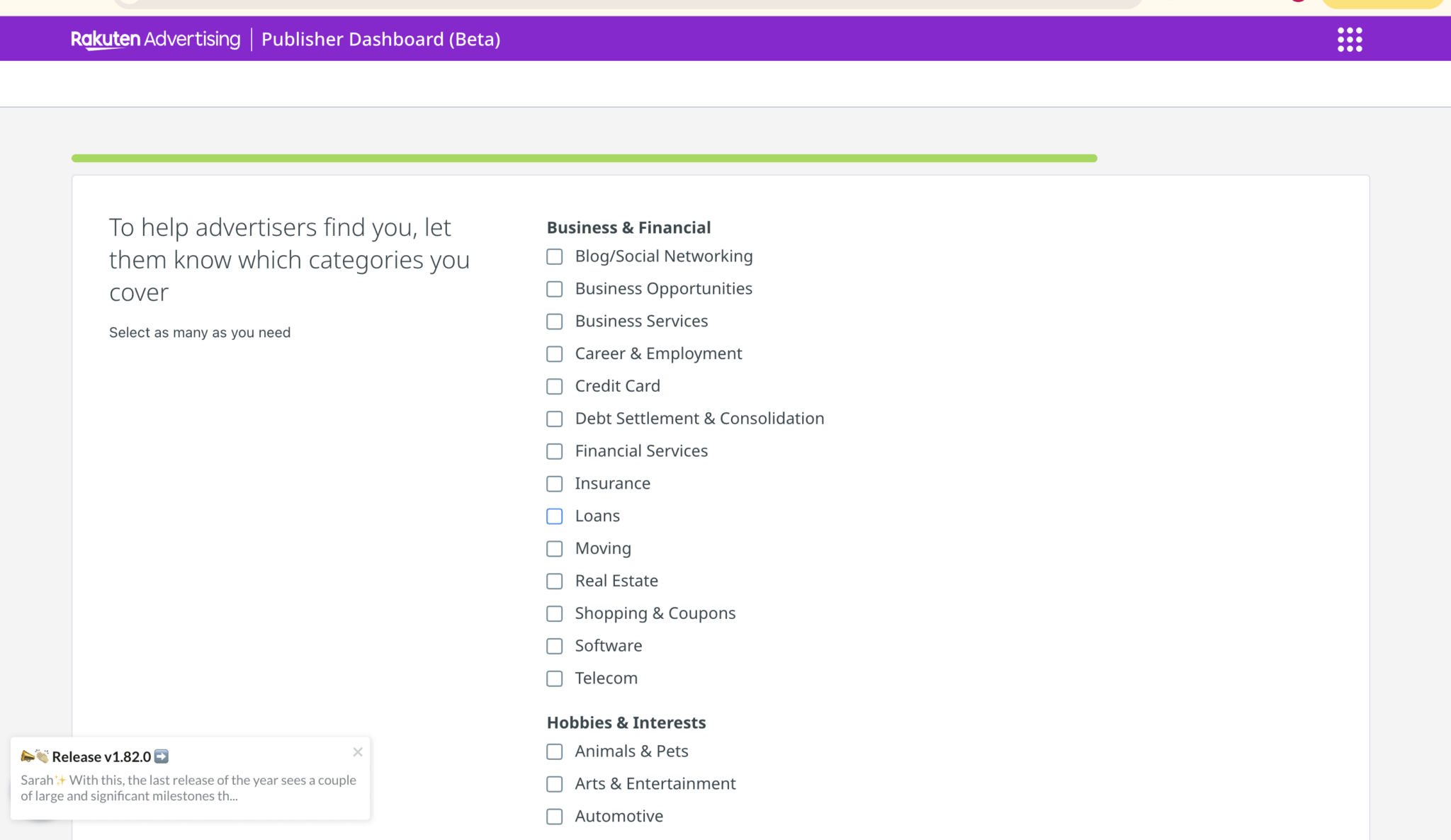
Task: Tick the Real Estate checkbox
Action: click(555, 581)
